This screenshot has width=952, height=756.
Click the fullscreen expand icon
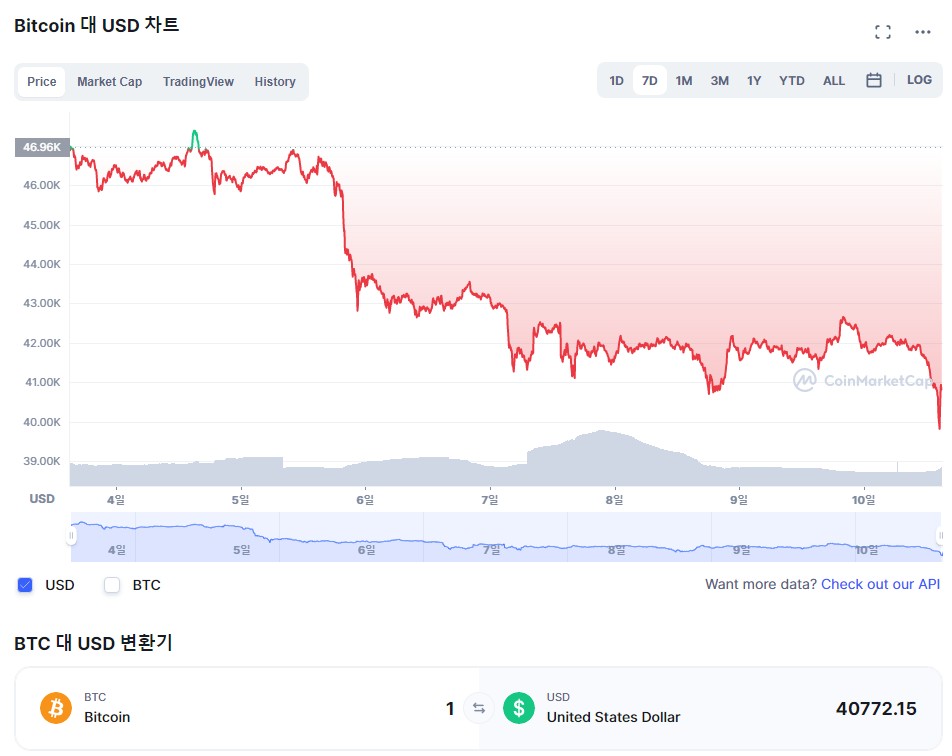[x=882, y=32]
